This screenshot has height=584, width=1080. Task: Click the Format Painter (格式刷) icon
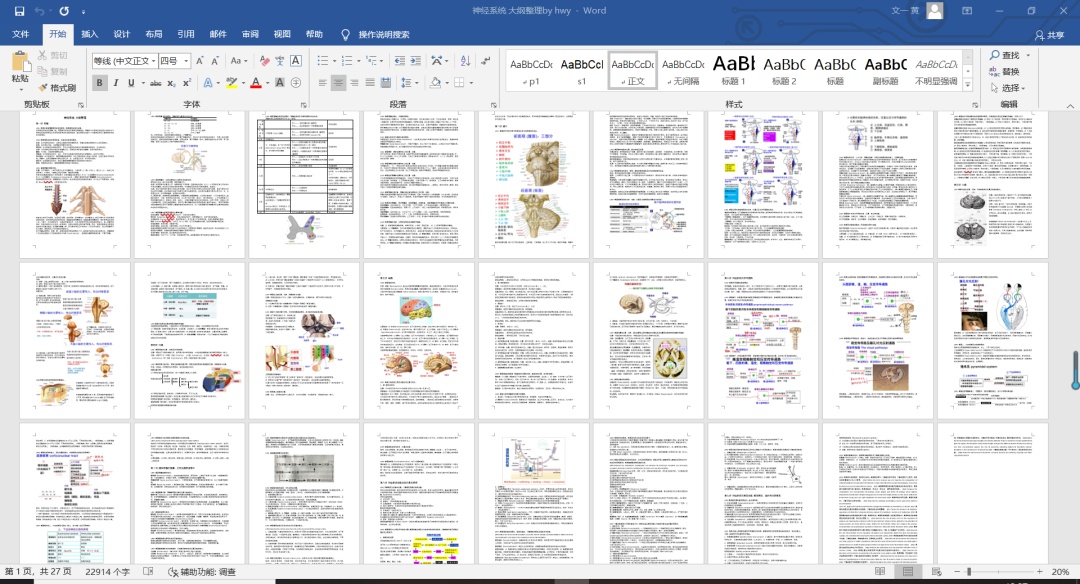click(42, 88)
